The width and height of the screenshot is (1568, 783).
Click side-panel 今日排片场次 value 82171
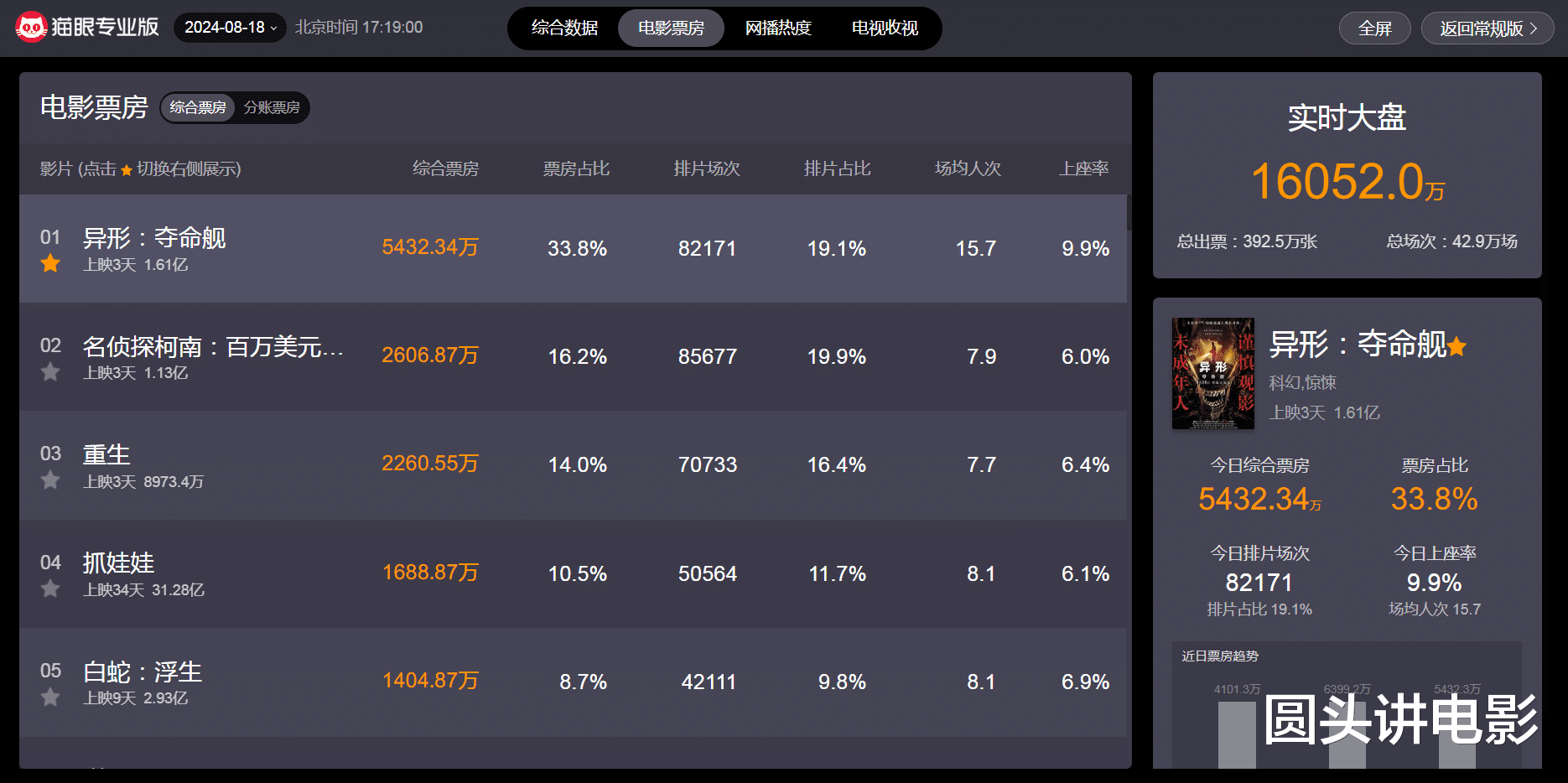(x=1259, y=583)
